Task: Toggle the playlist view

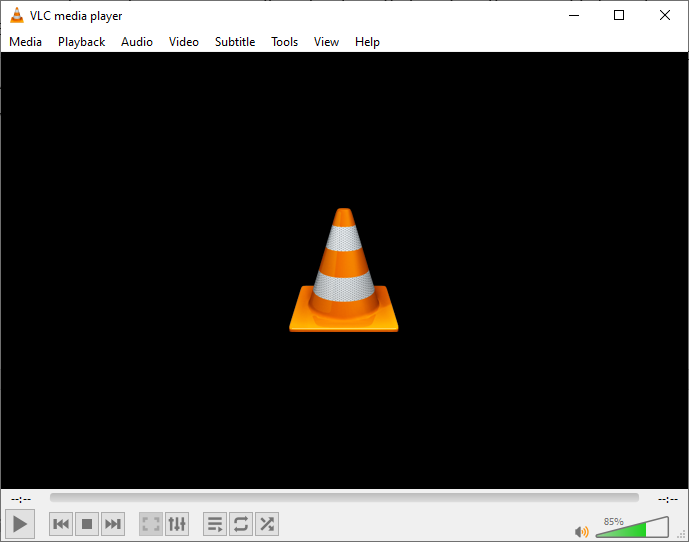Action: (x=215, y=524)
